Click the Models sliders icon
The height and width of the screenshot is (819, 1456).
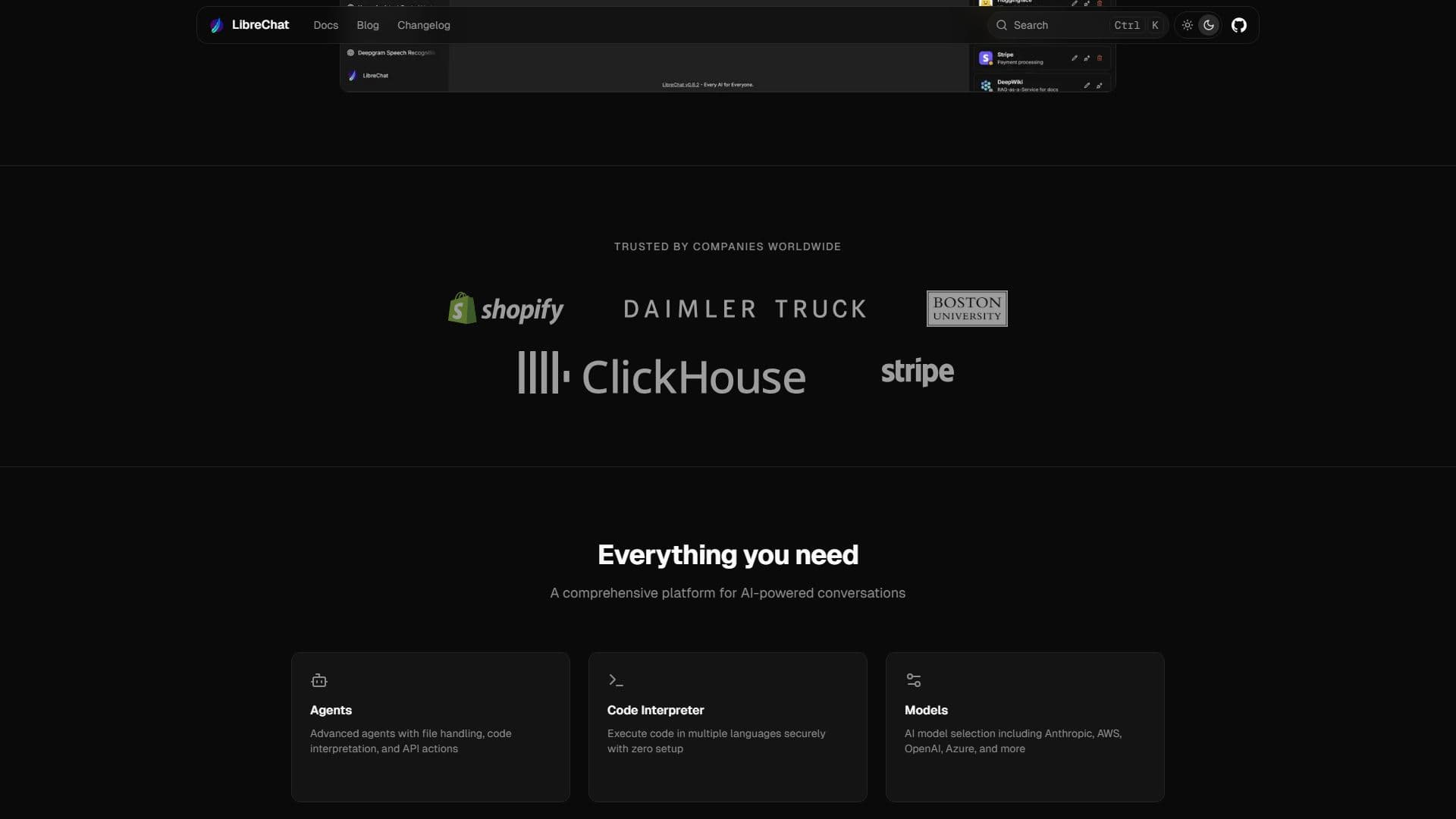(x=913, y=680)
